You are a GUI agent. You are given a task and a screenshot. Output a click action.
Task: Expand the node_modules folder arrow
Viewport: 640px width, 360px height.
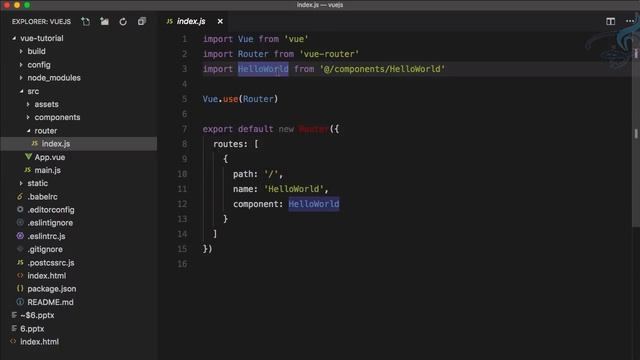coord(21,78)
